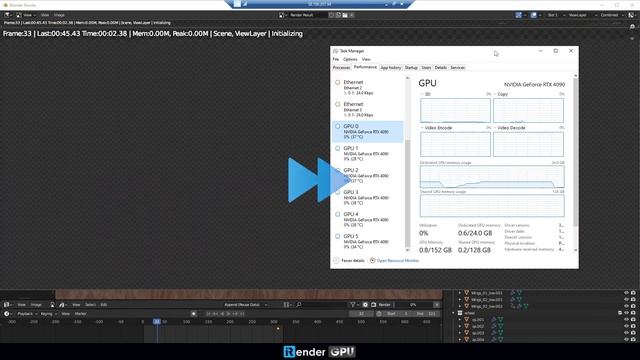Expand the sp.001 tree row

pyautogui.click(x=460, y=320)
